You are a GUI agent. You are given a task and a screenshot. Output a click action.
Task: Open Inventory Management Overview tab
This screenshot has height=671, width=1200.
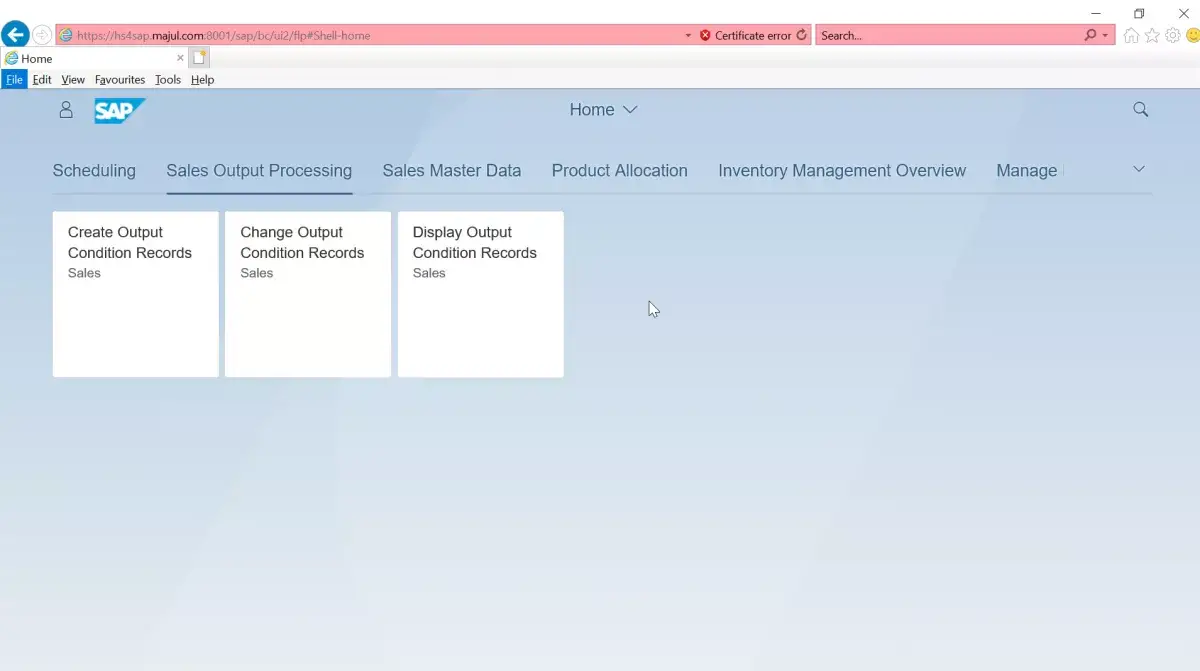click(842, 171)
